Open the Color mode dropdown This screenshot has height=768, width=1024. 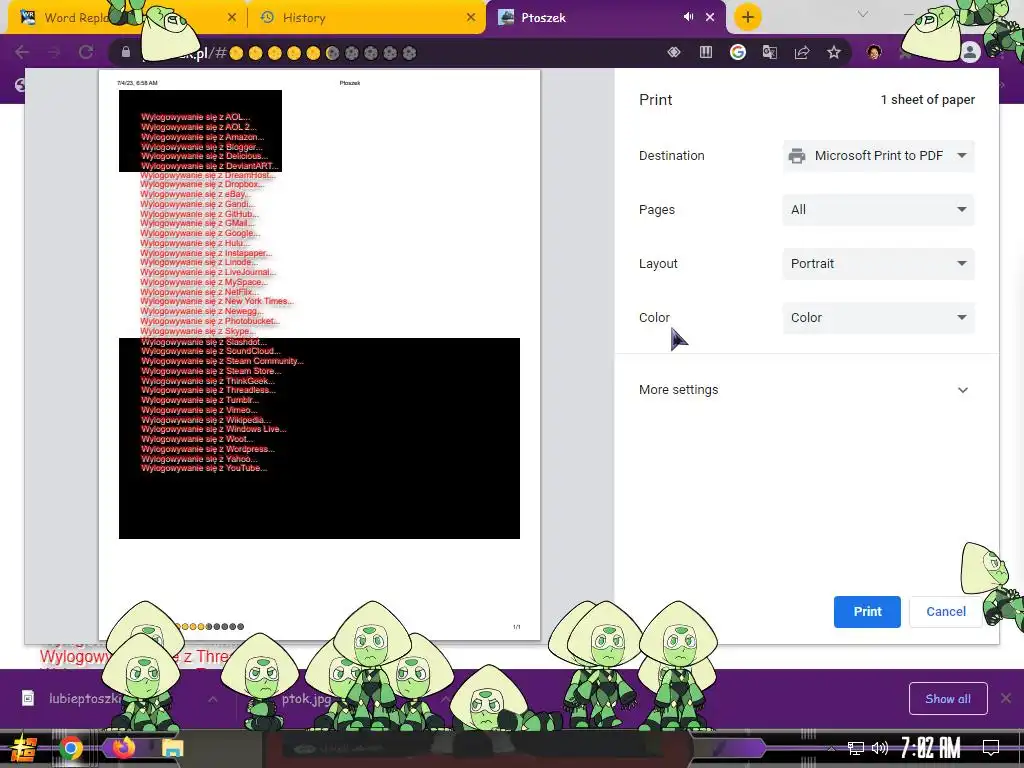[x=878, y=318]
